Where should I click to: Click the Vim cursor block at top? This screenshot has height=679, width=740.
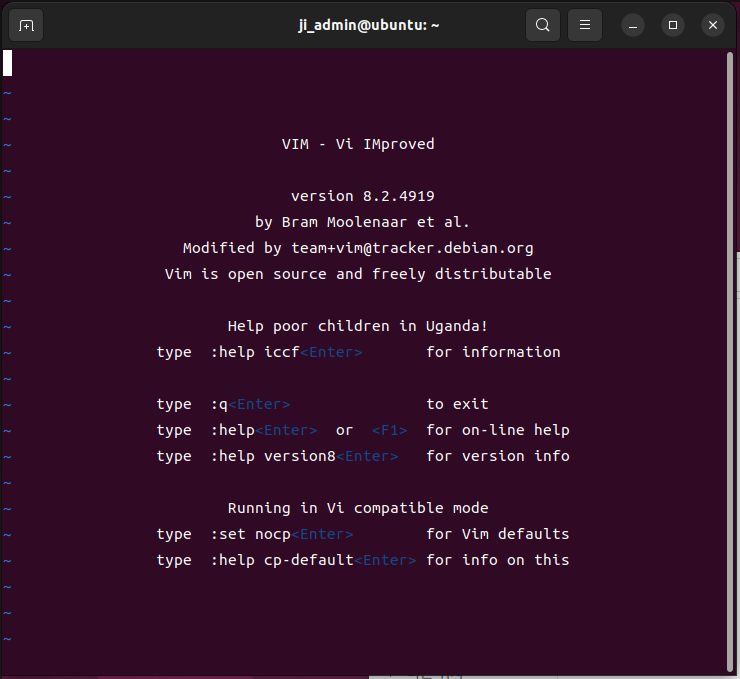(x=8, y=63)
